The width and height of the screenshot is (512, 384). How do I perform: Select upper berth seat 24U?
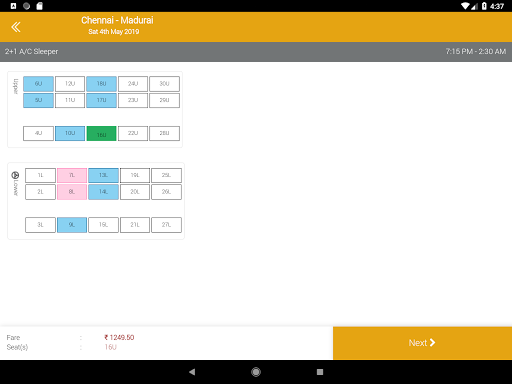pos(133,84)
